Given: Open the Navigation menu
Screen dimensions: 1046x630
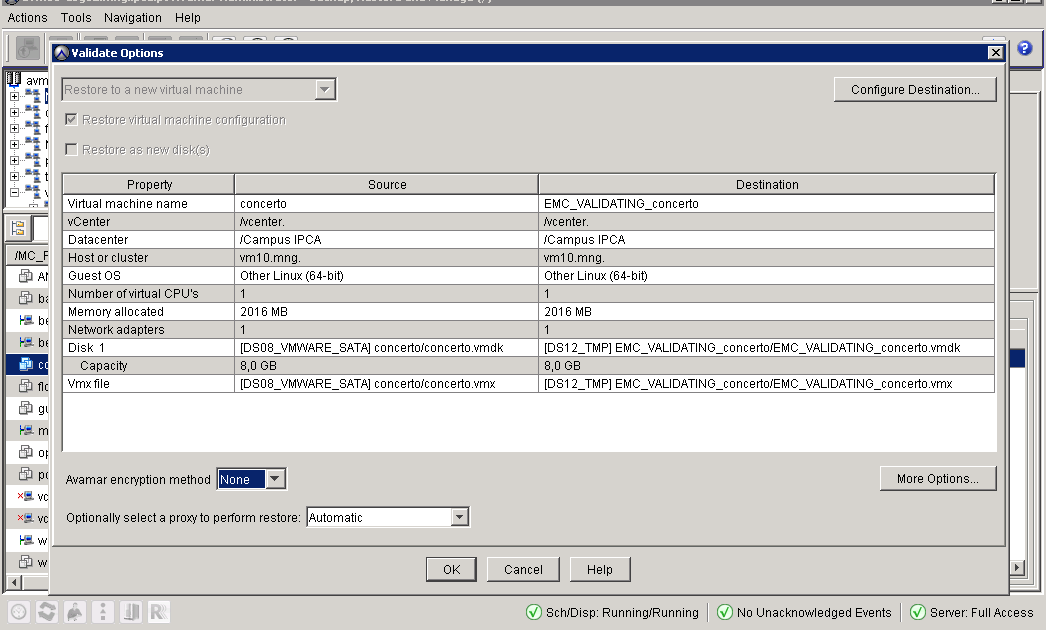Looking at the screenshot, I should pyautogui.click(x=133, y=17).
